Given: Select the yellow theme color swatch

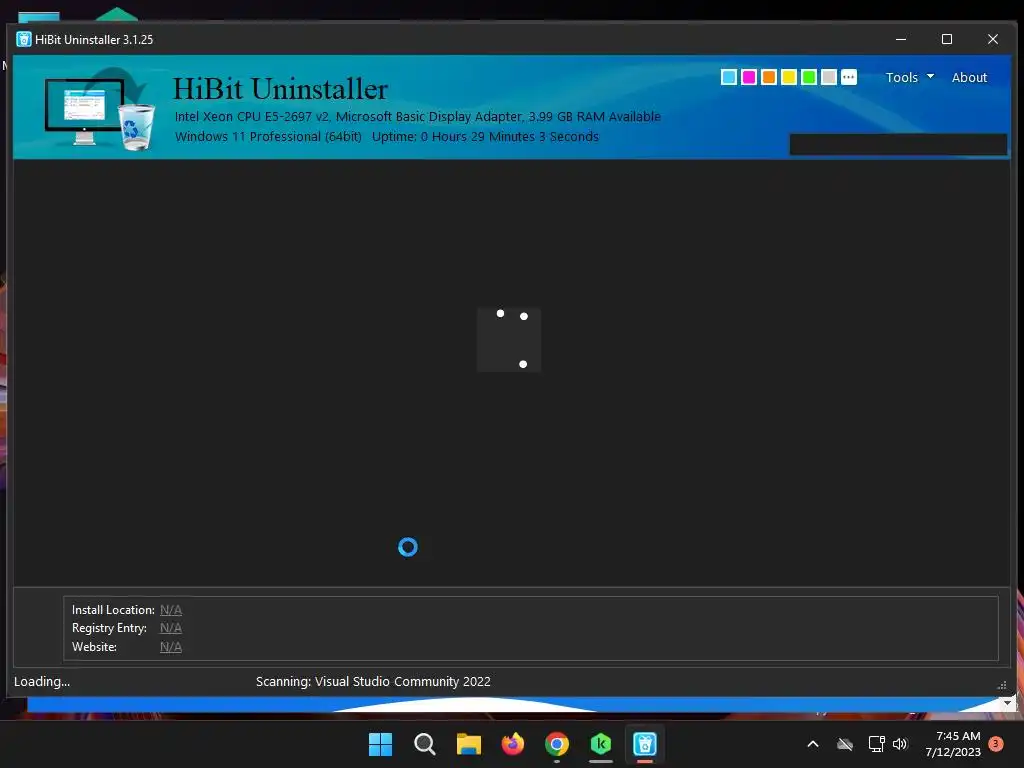Looking at the screenshot, I should point(789,77).
